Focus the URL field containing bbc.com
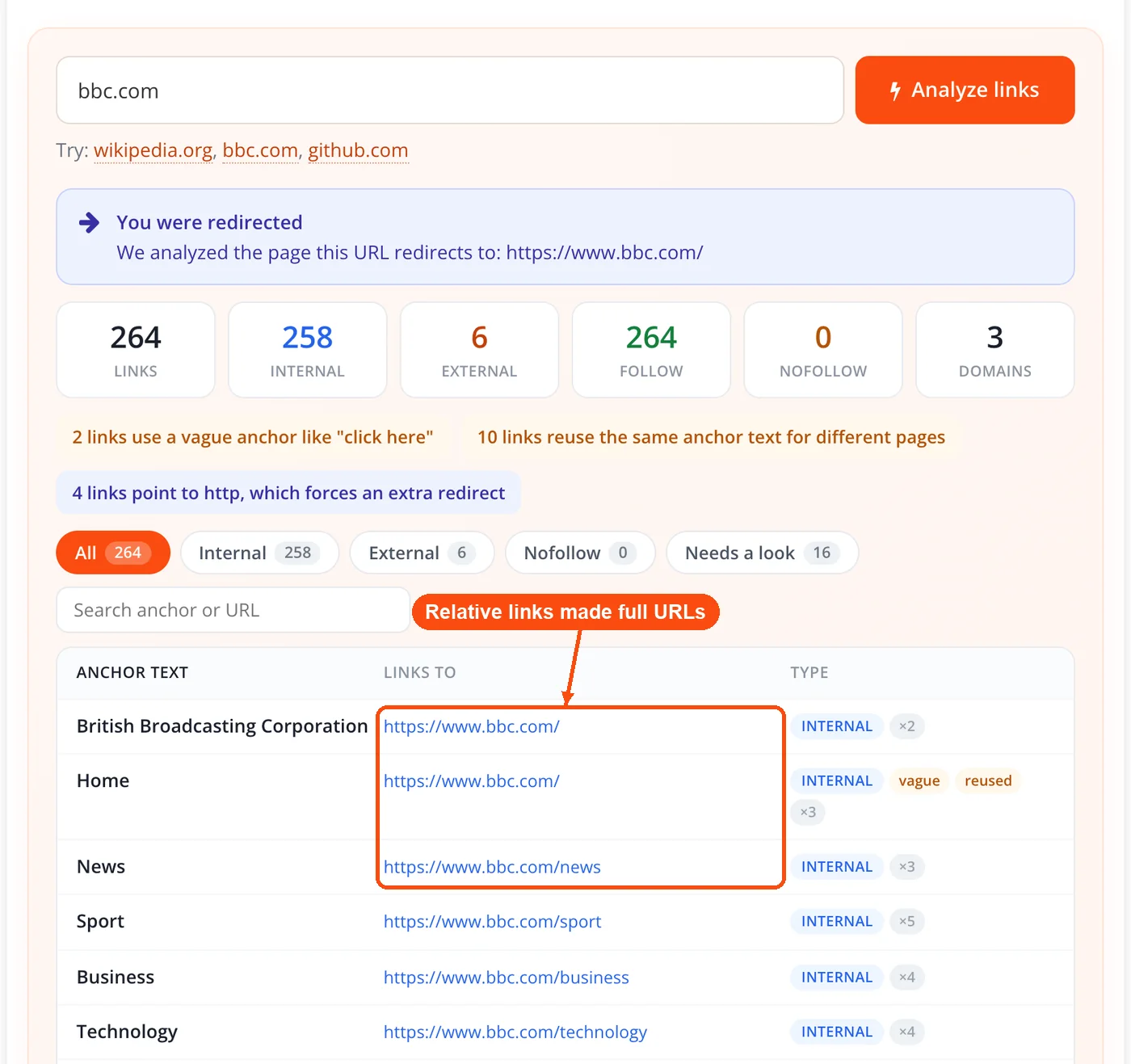The height and width of the screenshot is (1064, 1131). [450, 90]
